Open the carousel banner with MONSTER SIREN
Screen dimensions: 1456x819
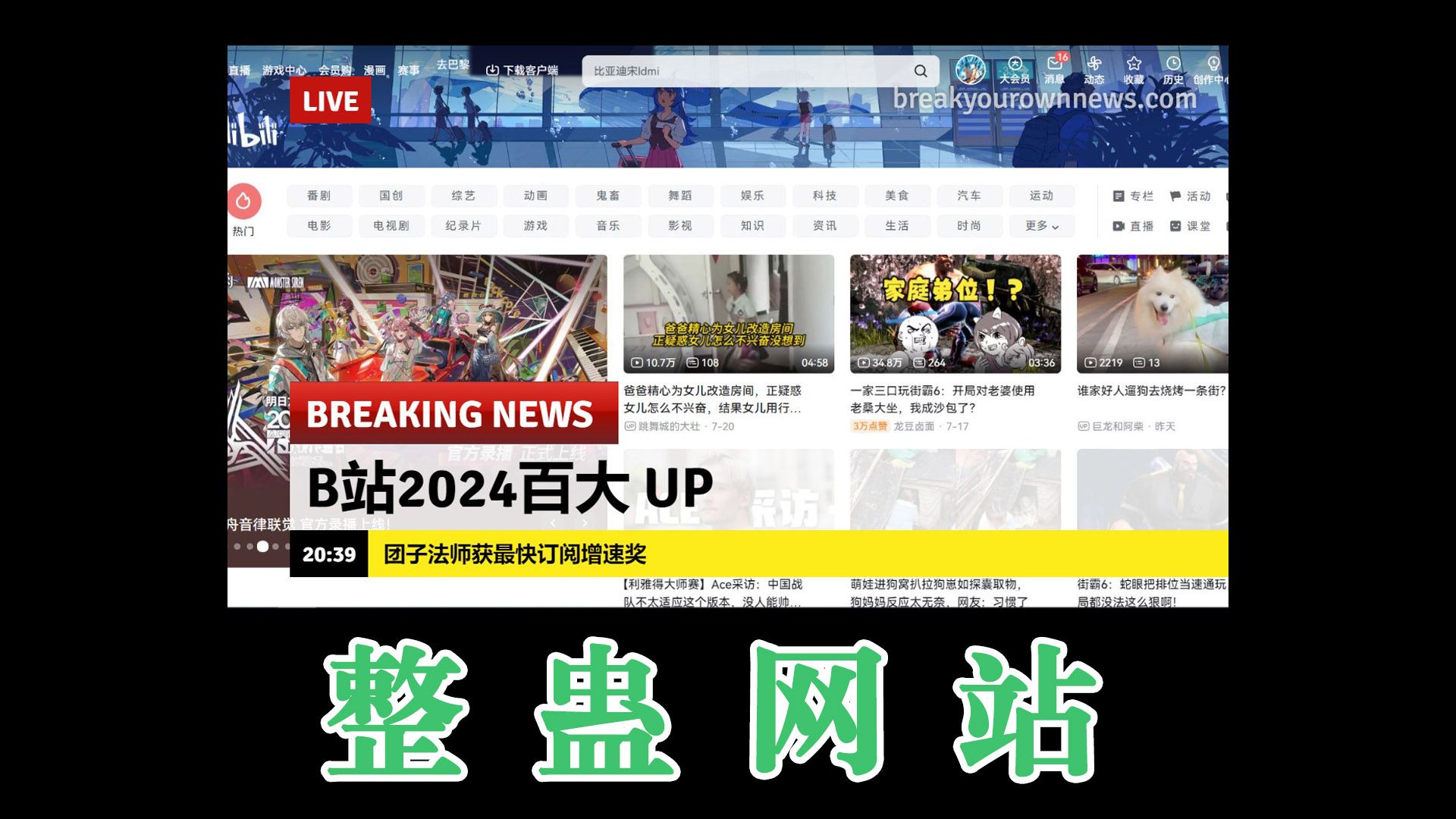(417, 318)
